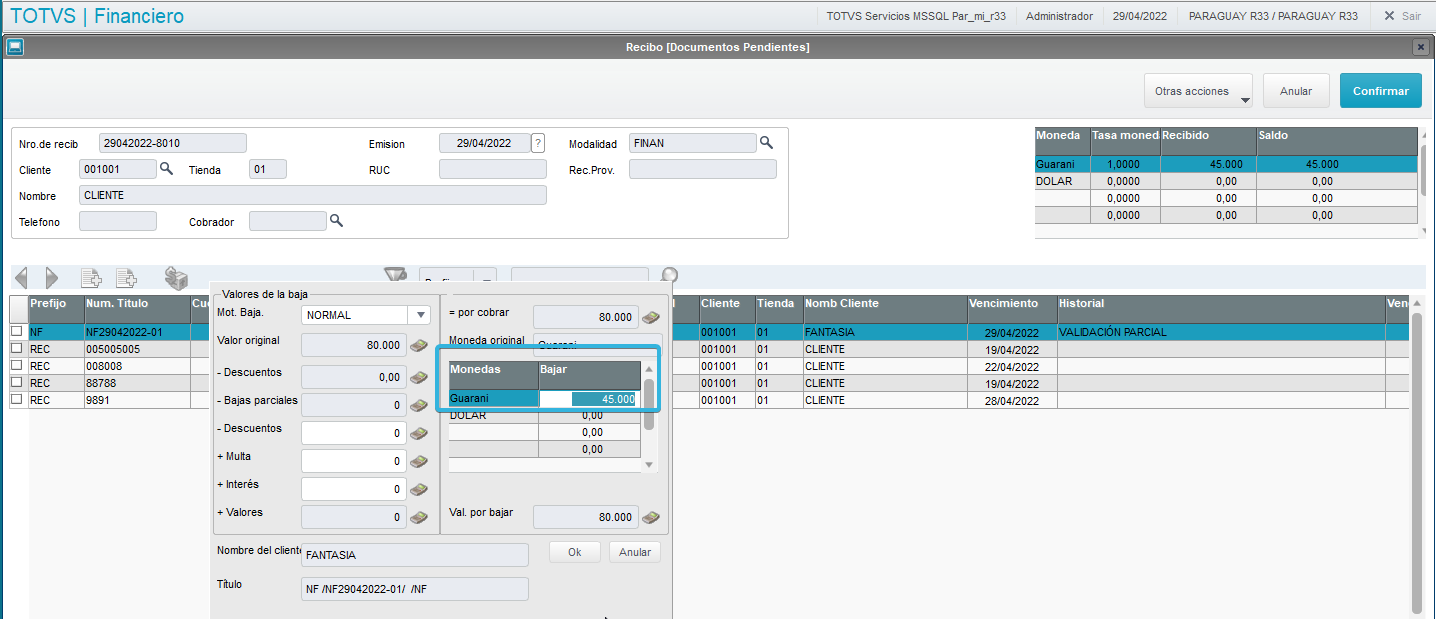The image size is (1436, 619).
Task: Click the Sair exit button
Action: click(x=1402, y=16)
